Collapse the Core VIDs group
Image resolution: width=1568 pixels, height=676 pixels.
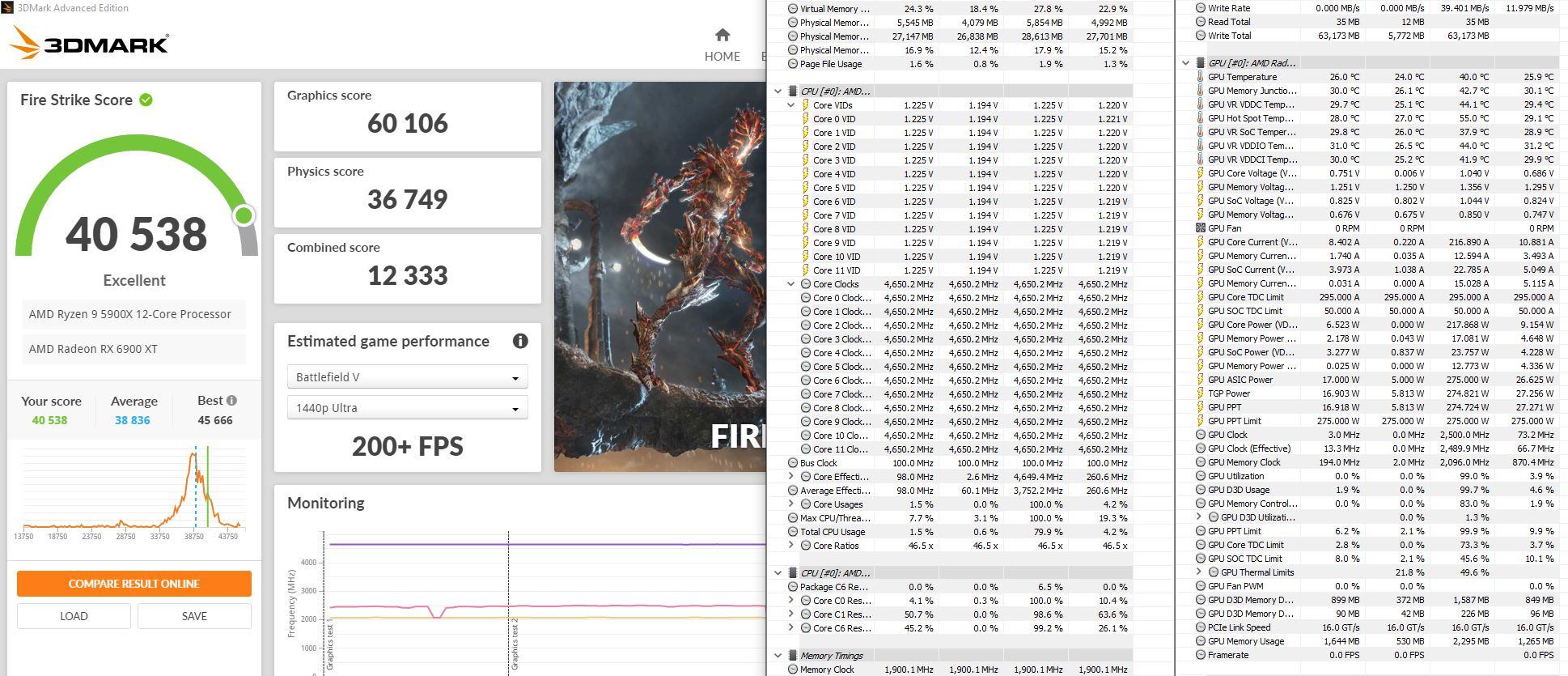791,105
